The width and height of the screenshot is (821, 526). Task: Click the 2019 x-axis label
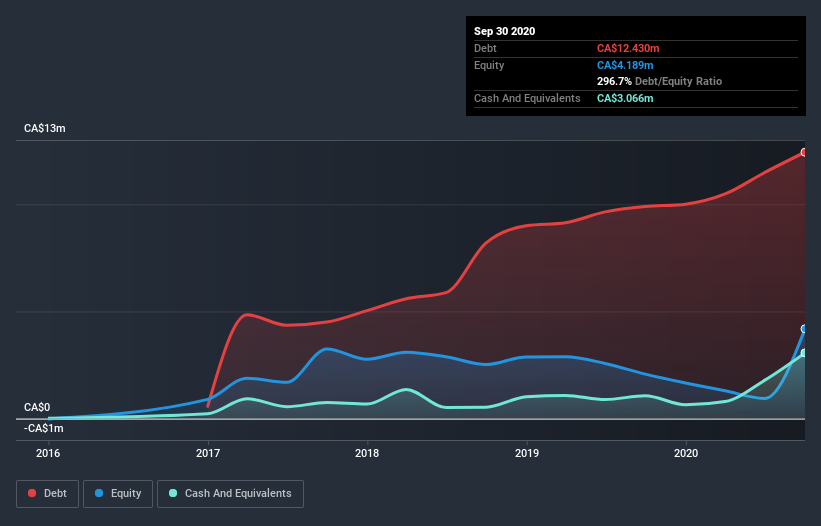(527, 453)
